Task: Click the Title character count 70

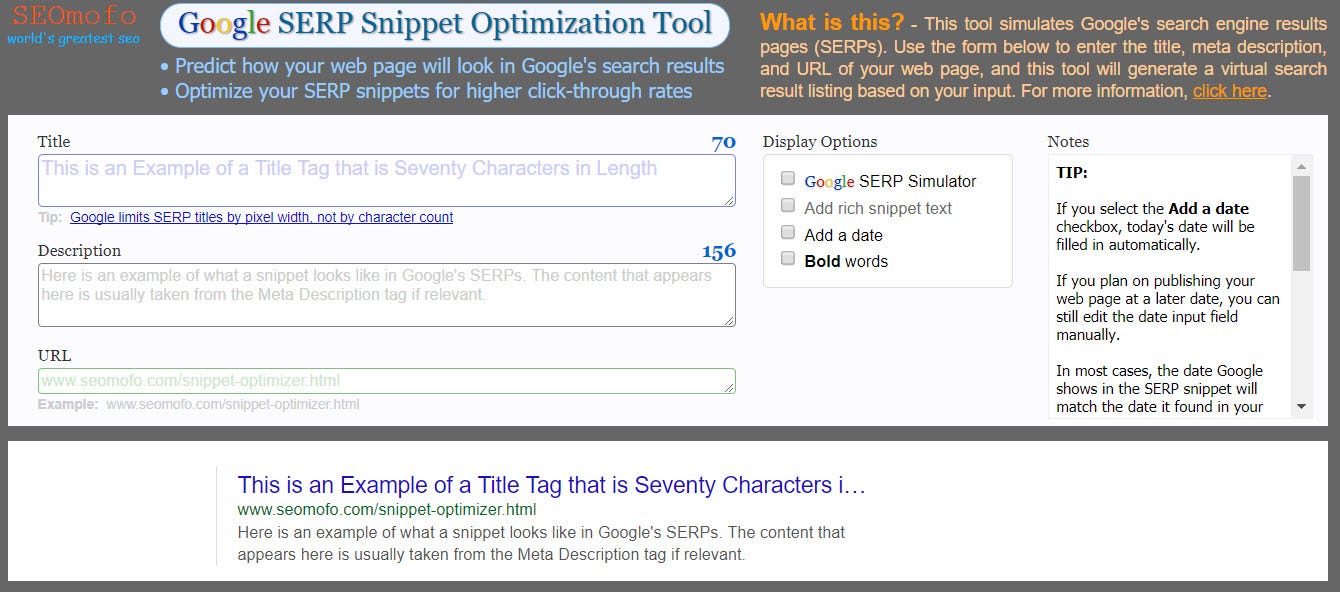Action: pyautogui.click(x=724, y=143)
